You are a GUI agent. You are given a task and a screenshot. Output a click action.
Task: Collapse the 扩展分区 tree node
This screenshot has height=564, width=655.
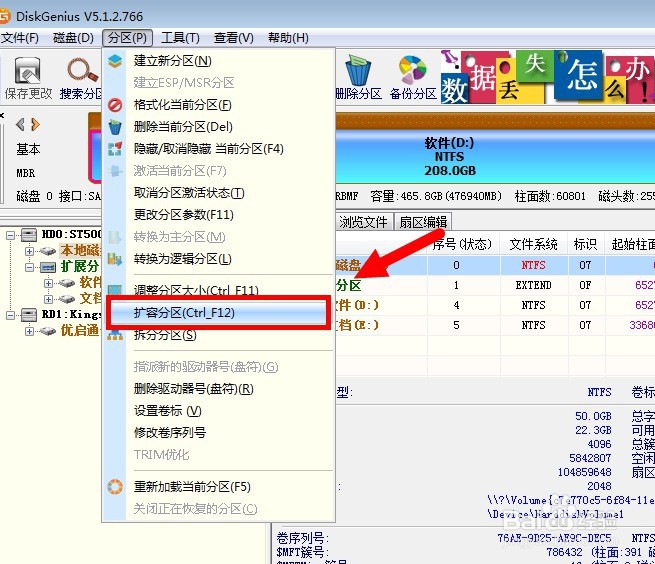click(x=29, y=267)
